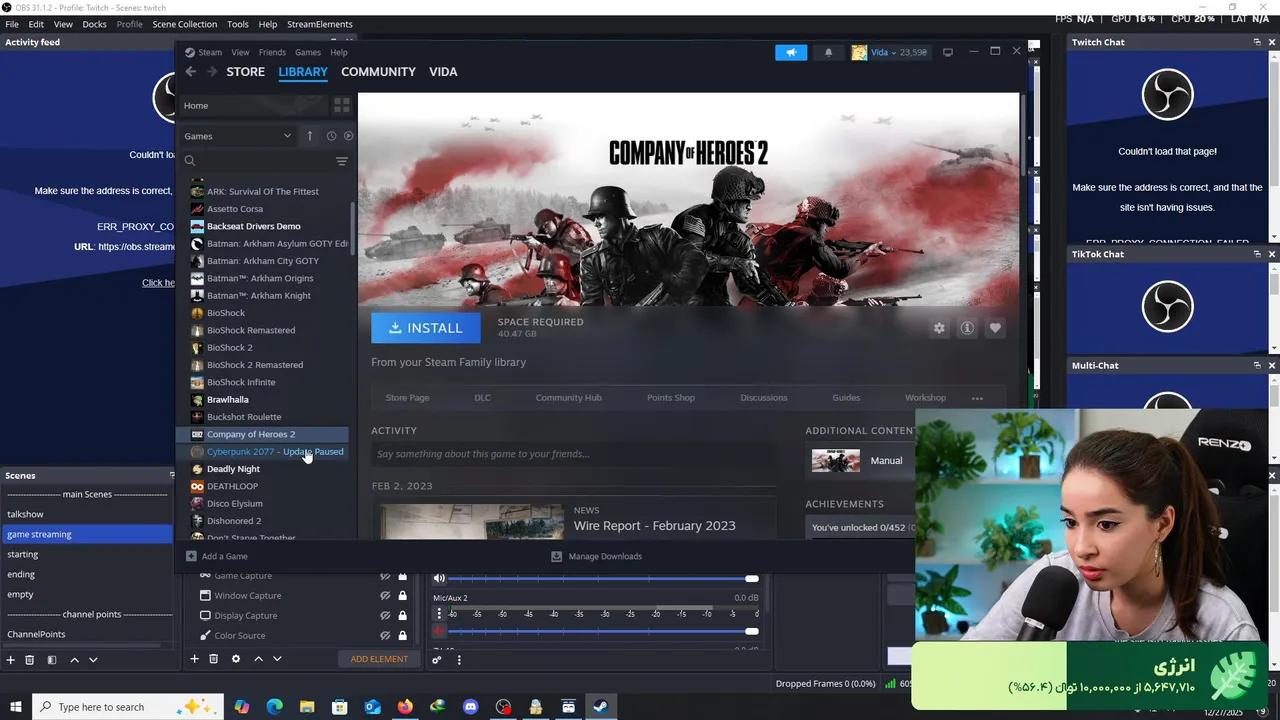Open OBS StreamElements menu
The height and width of the screenshot is (720, 1280).
click(320, 24)
